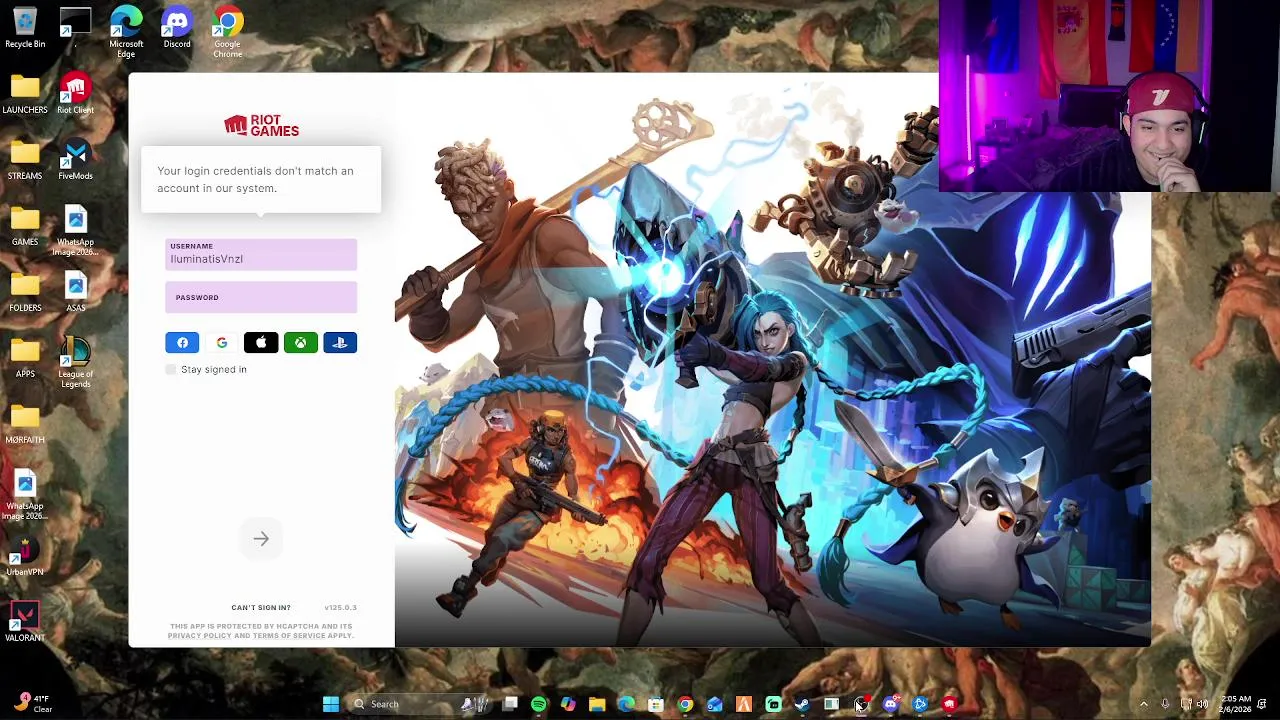Click the login arrow submit button
This screenshot has width=1280, height=720.
pos(261,539)
